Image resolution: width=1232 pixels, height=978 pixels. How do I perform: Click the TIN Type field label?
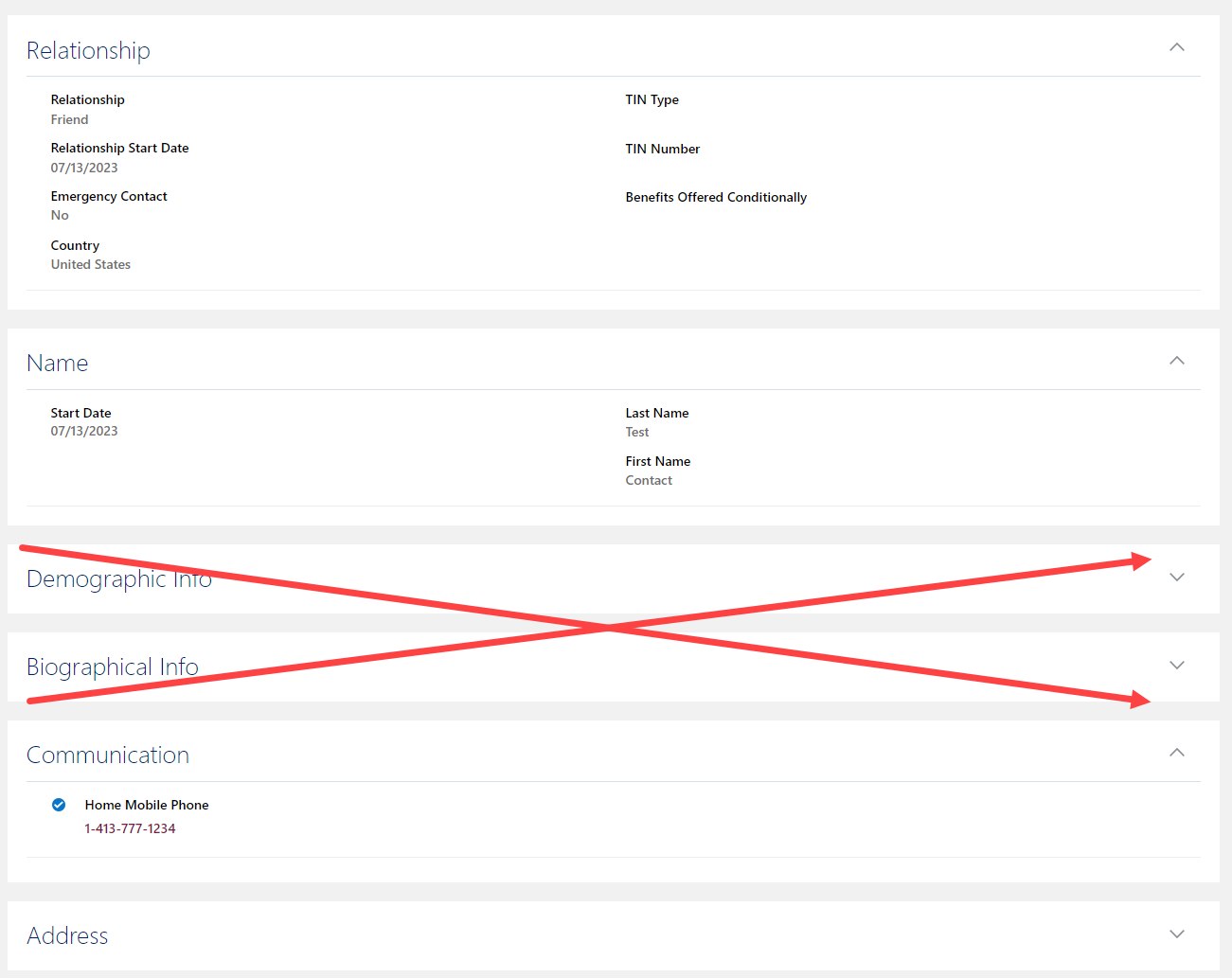652,99
